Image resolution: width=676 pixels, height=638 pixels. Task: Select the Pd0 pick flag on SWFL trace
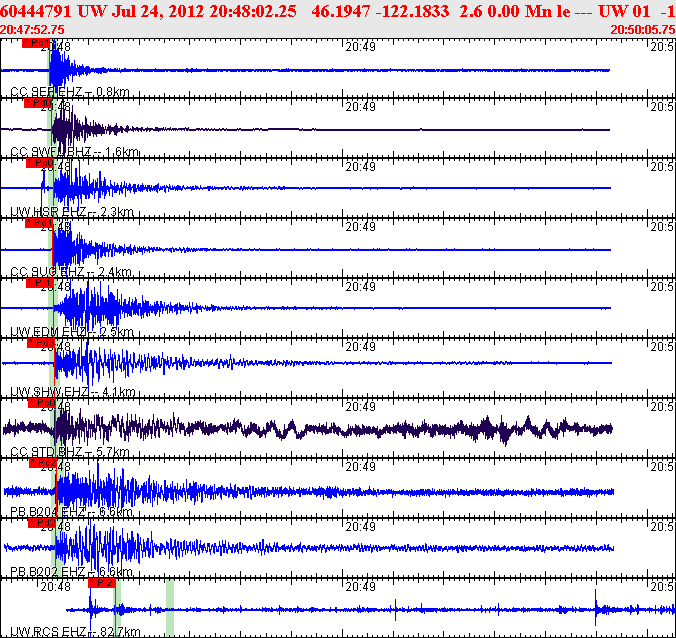click(x=37, y=102)
